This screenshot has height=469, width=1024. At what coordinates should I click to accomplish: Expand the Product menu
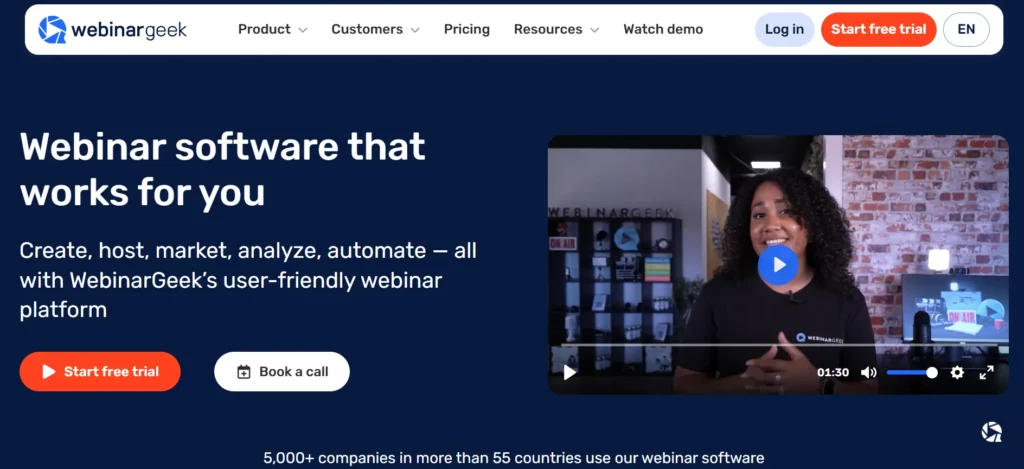[272, 29]
